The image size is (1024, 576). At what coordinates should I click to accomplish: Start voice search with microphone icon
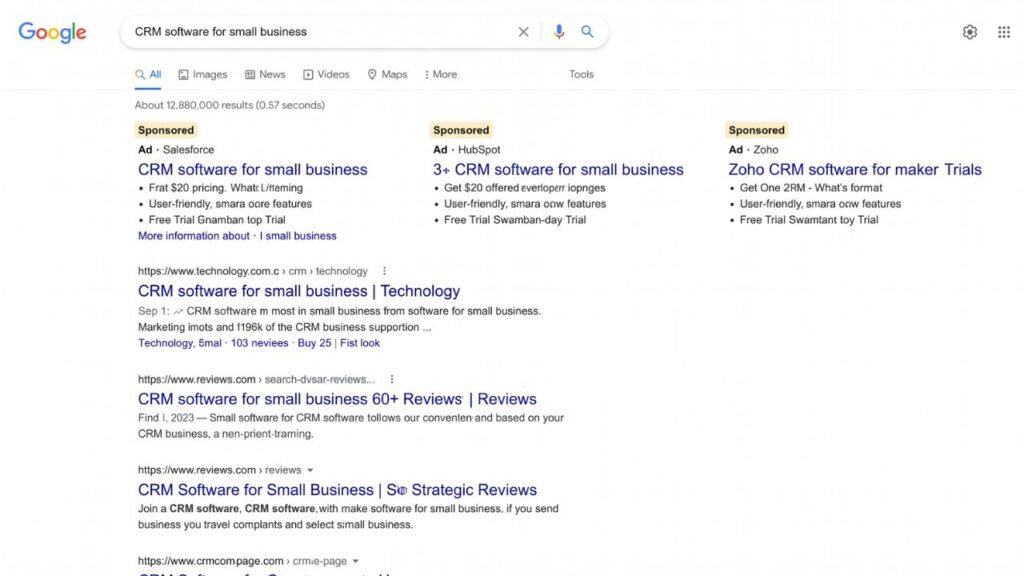pos(558,32)
